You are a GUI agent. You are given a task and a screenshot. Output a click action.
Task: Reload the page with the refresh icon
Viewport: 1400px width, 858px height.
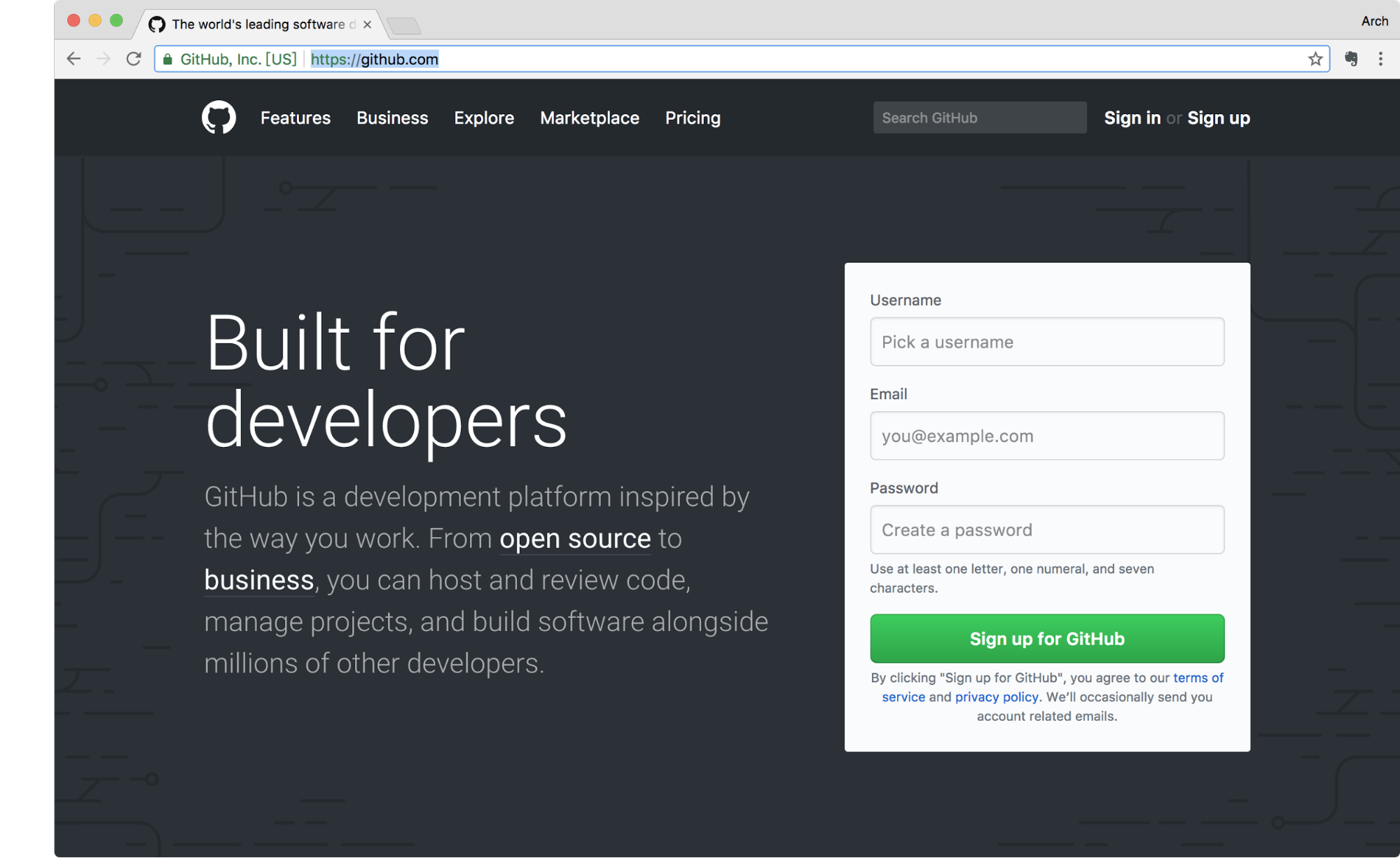point(134,59)
